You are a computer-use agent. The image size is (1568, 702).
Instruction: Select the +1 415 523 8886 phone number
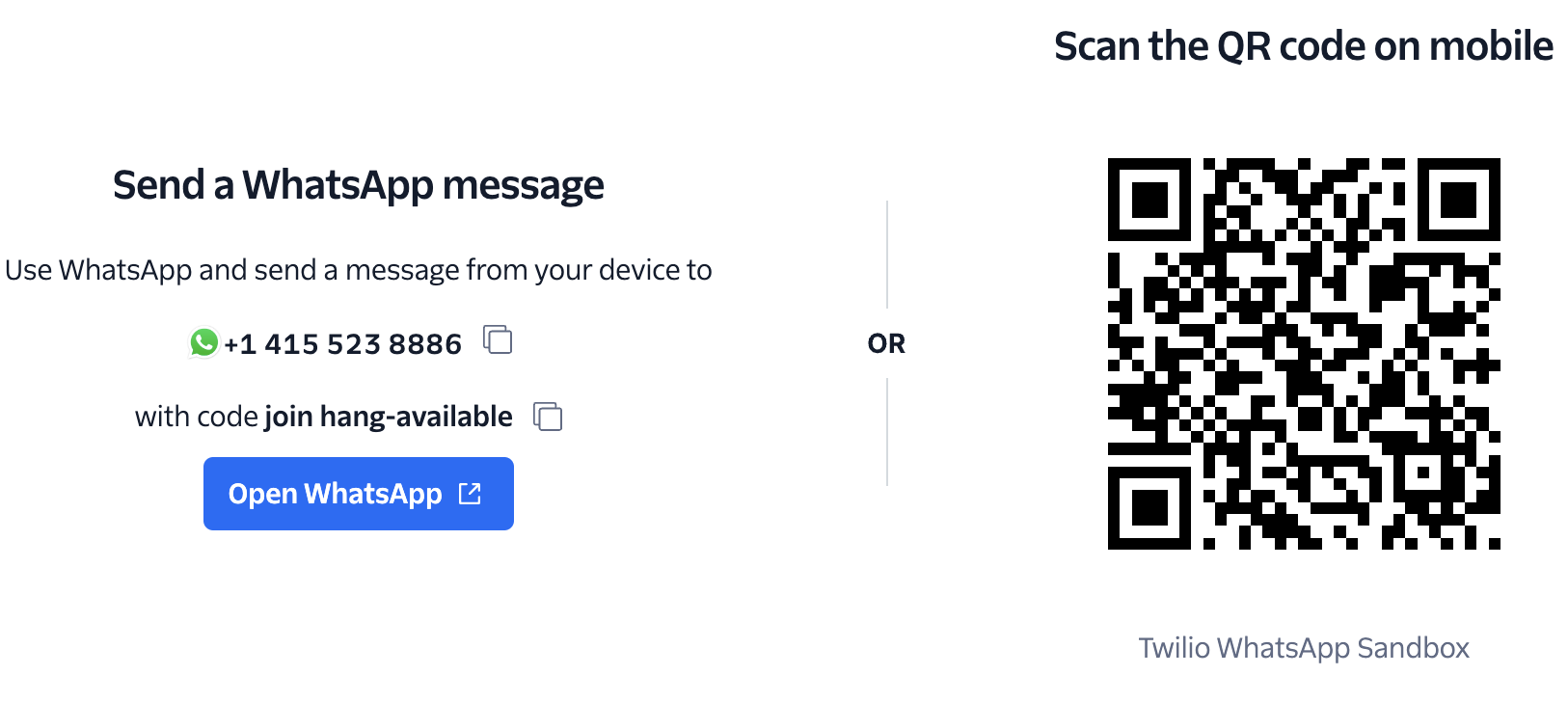[343, 344]
